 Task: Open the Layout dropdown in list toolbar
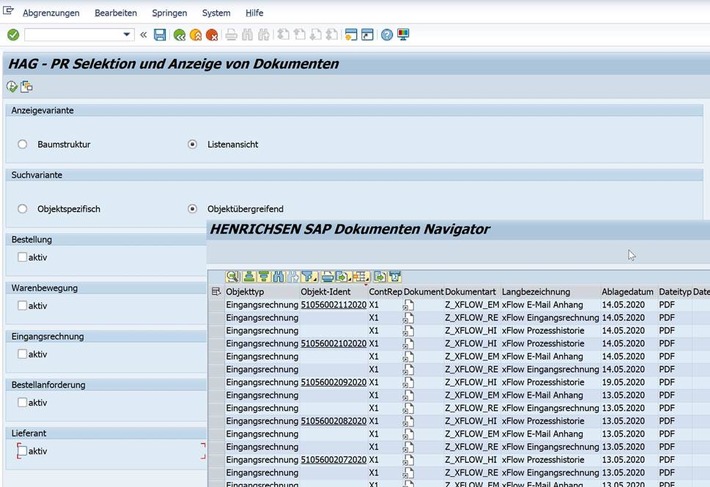pos(362,277)
